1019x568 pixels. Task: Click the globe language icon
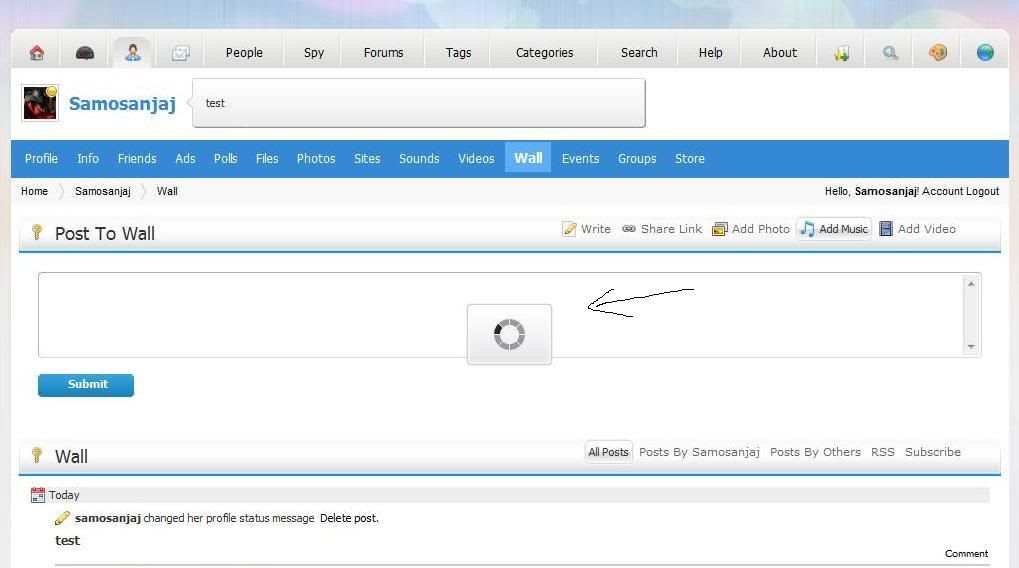(x=985, y=53)
